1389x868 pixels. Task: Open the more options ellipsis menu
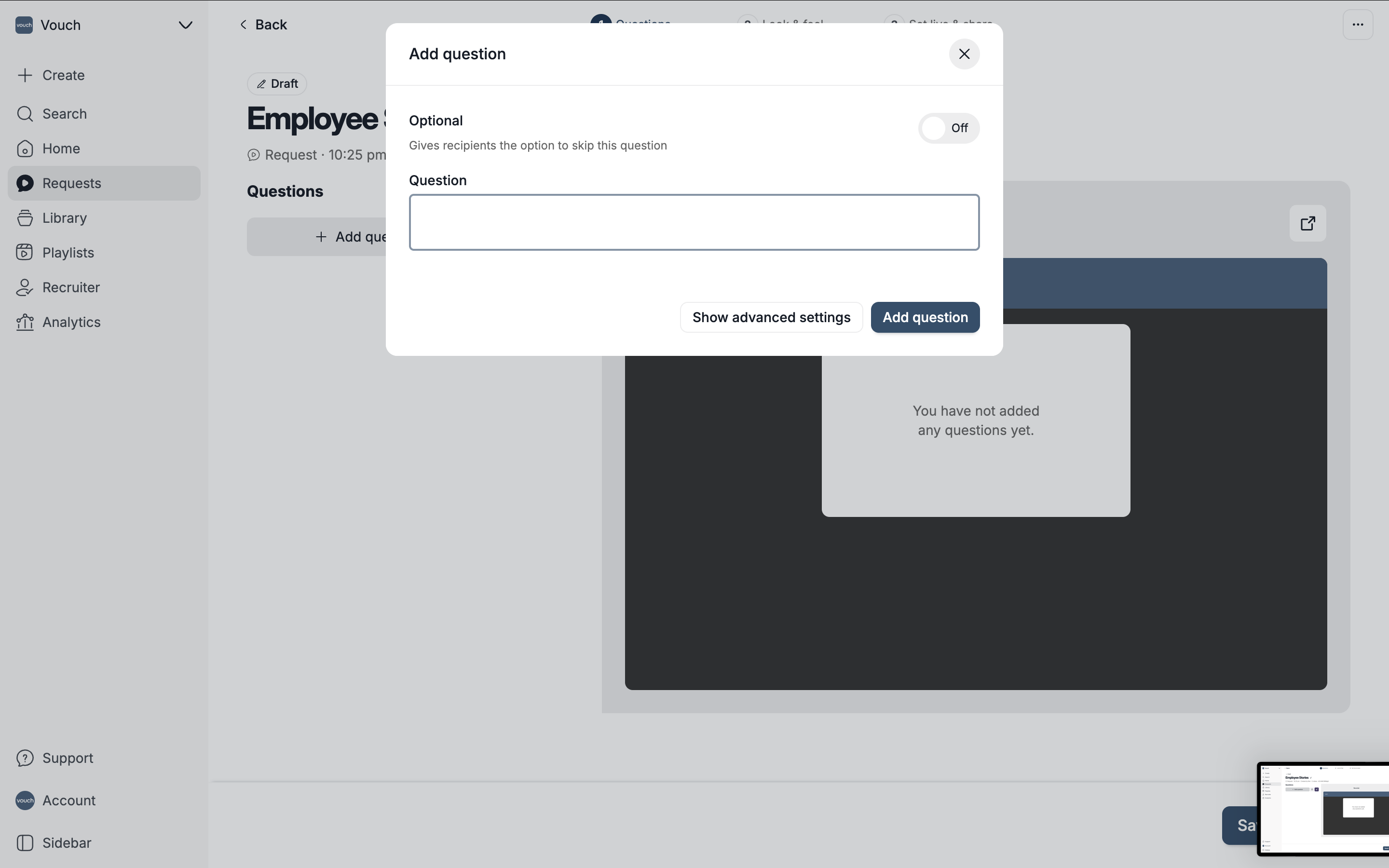click(x=1358, y=25)
